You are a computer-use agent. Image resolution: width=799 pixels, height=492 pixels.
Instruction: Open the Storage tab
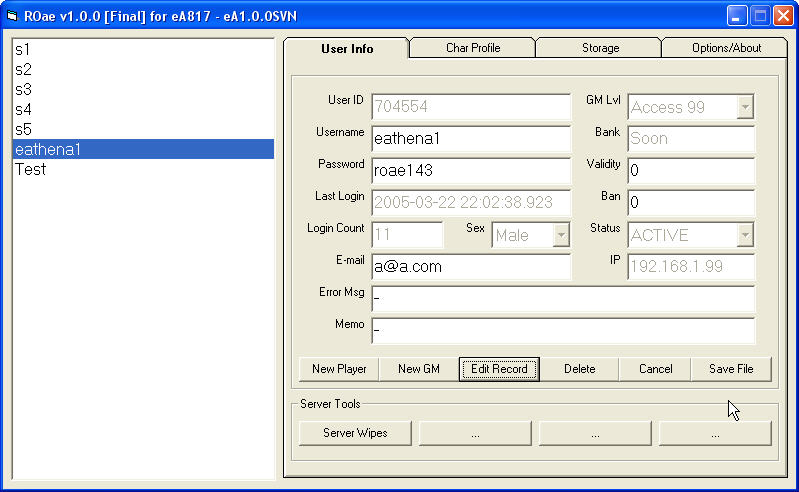point(599,48)
